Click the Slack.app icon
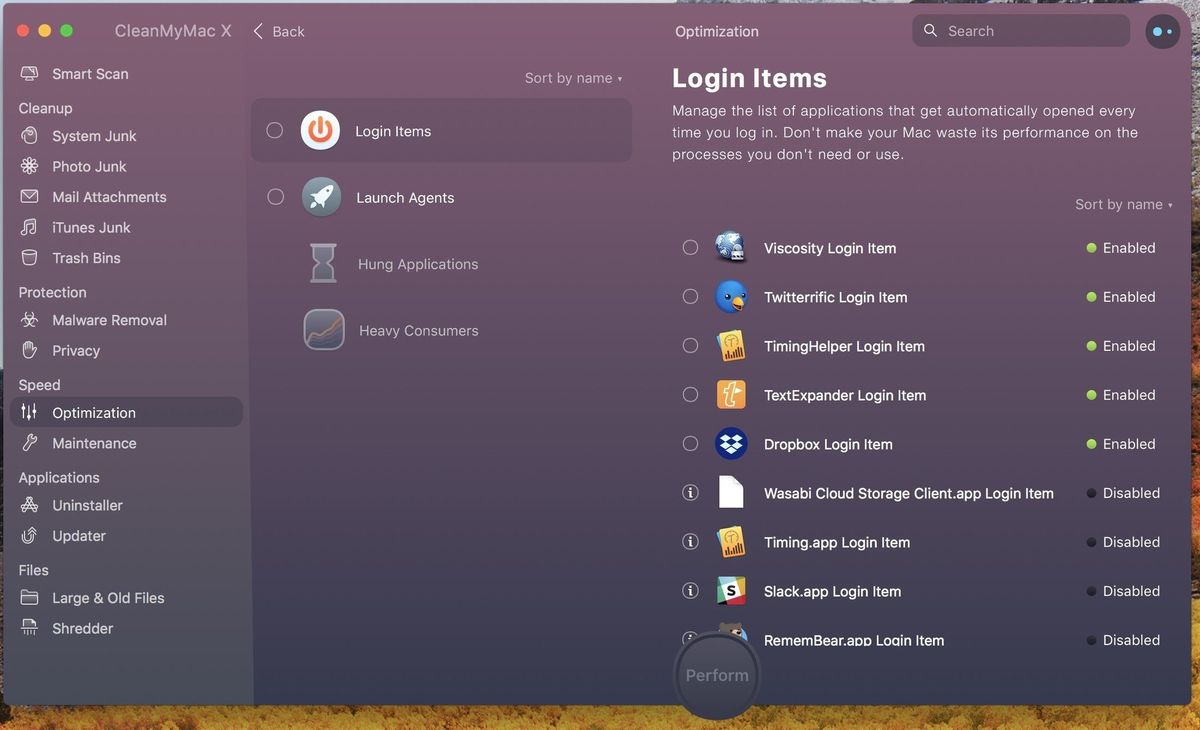1200x730 pixels. click(x=731, y=591)
